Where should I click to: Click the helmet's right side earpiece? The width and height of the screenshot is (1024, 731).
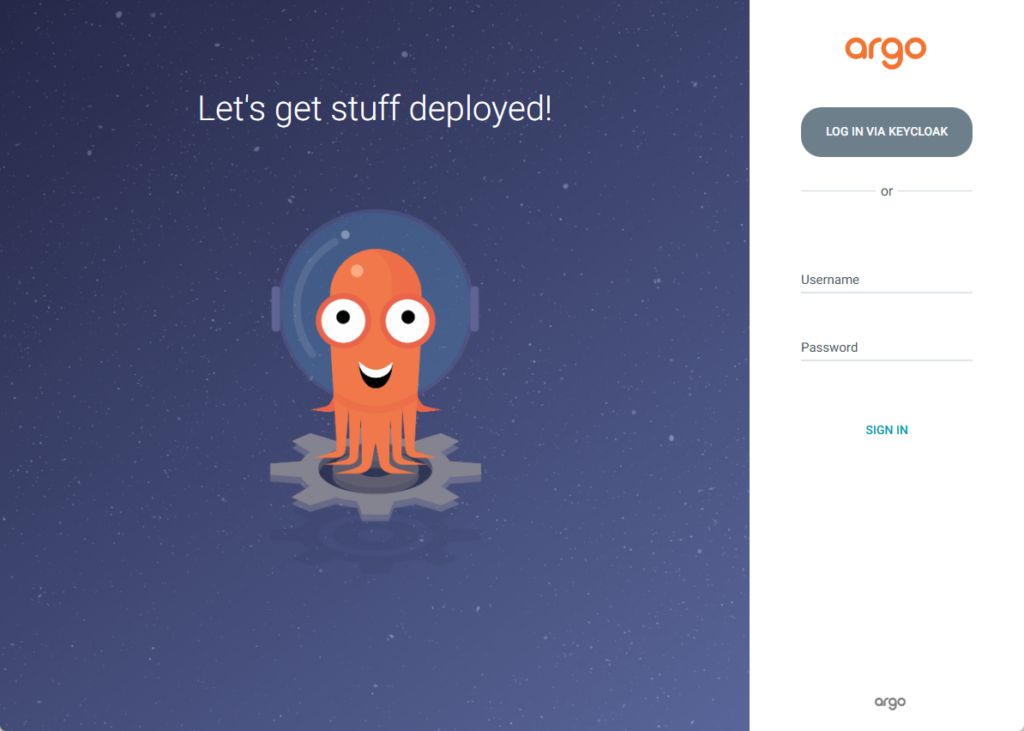click(474, 309)
